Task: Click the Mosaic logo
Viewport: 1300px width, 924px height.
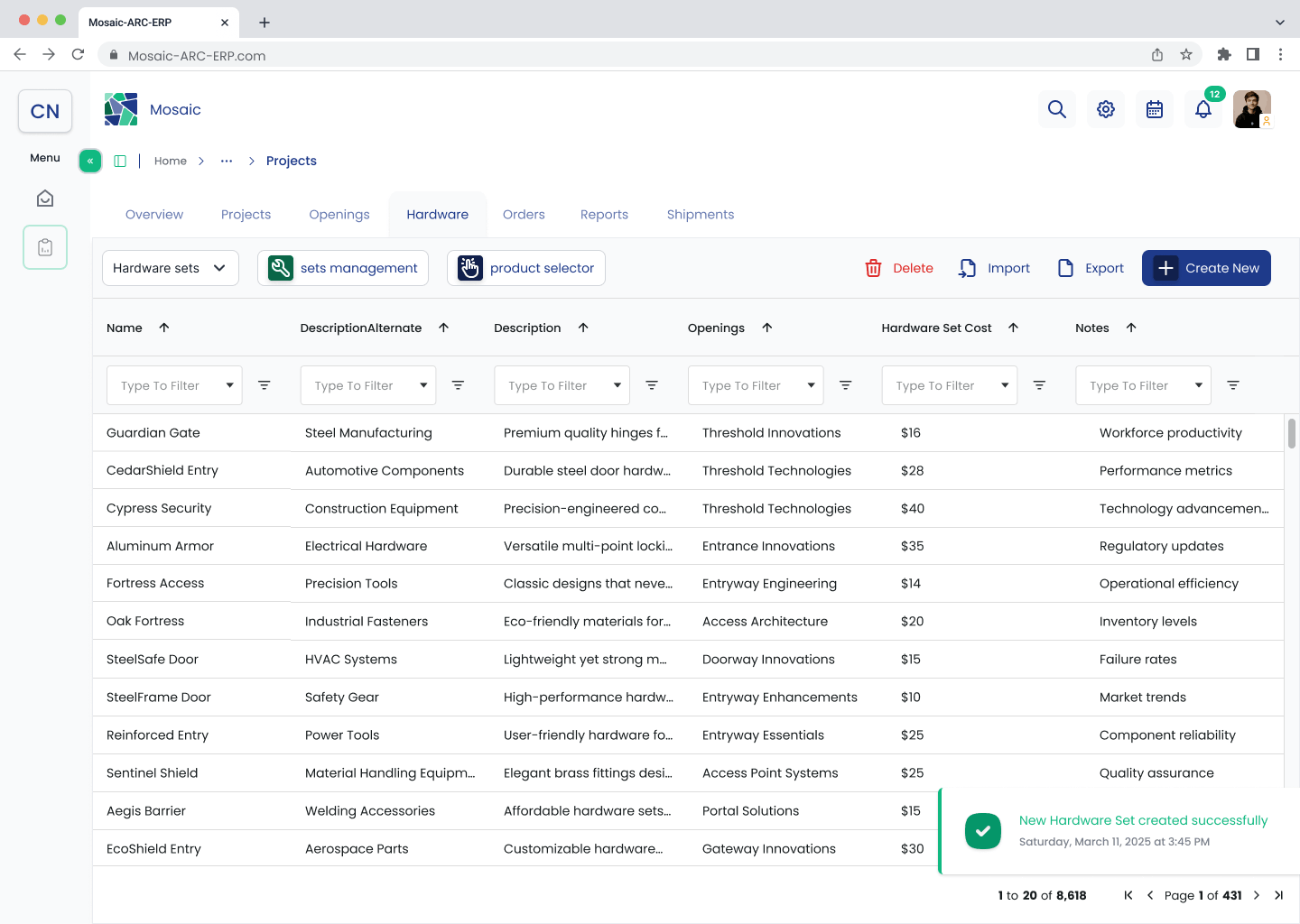Action: (x=121, y=109)
